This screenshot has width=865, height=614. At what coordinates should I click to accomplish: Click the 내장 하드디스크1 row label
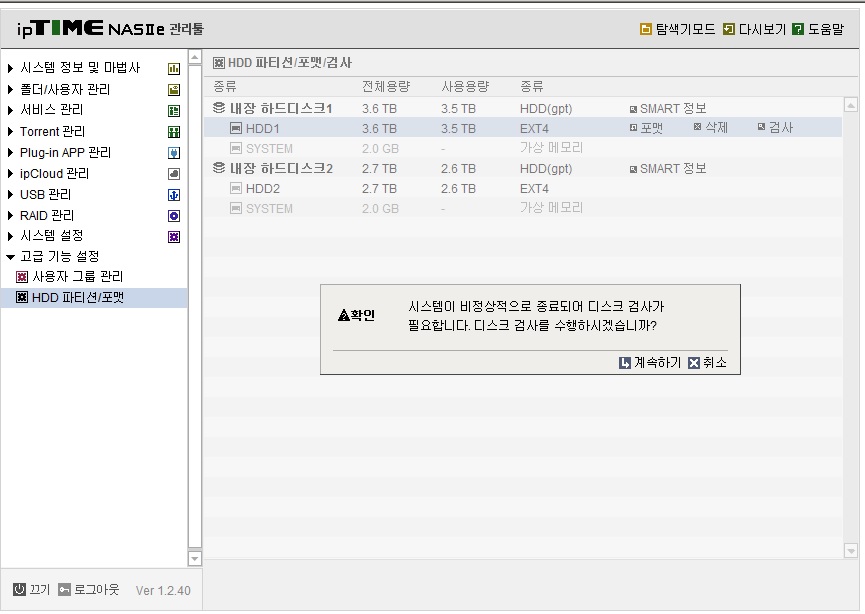click(281, 108)
